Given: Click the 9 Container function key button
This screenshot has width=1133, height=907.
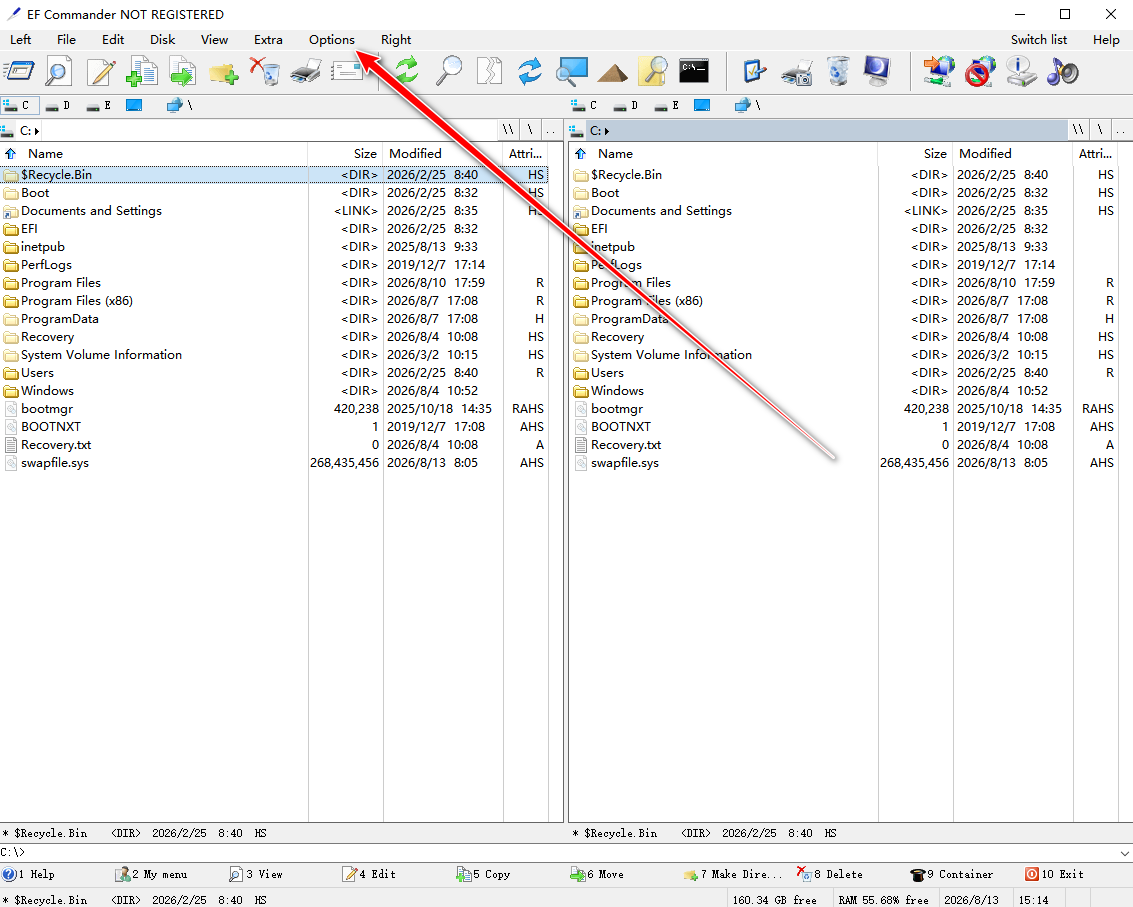Looking at the screenshot, I should 952,874.
